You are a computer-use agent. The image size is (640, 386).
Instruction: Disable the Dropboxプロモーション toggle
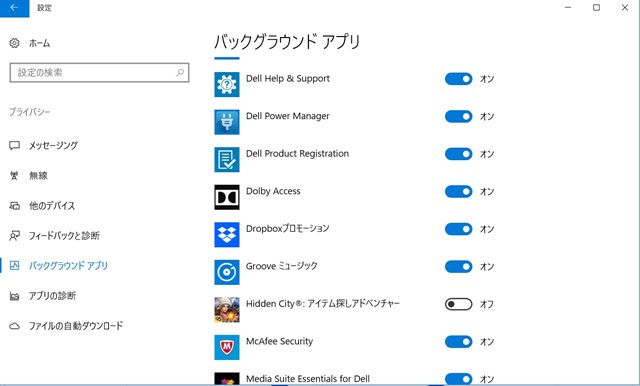pos(458,229)
